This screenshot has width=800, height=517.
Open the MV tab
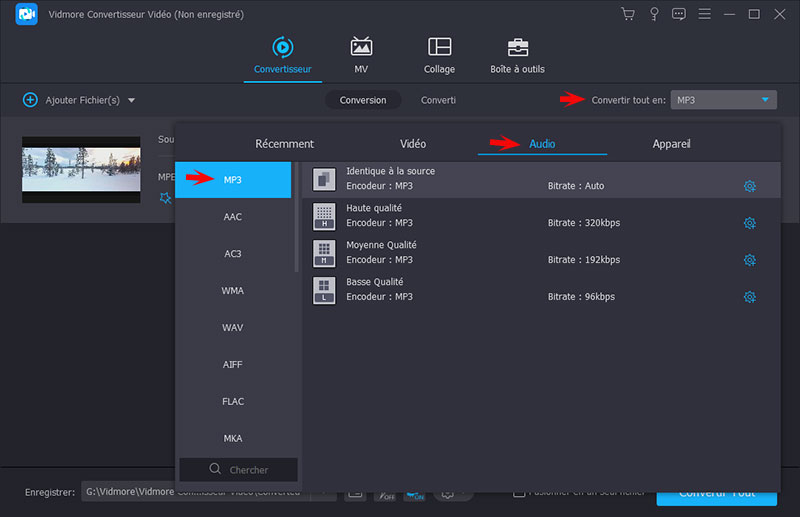tap(361, 56)
